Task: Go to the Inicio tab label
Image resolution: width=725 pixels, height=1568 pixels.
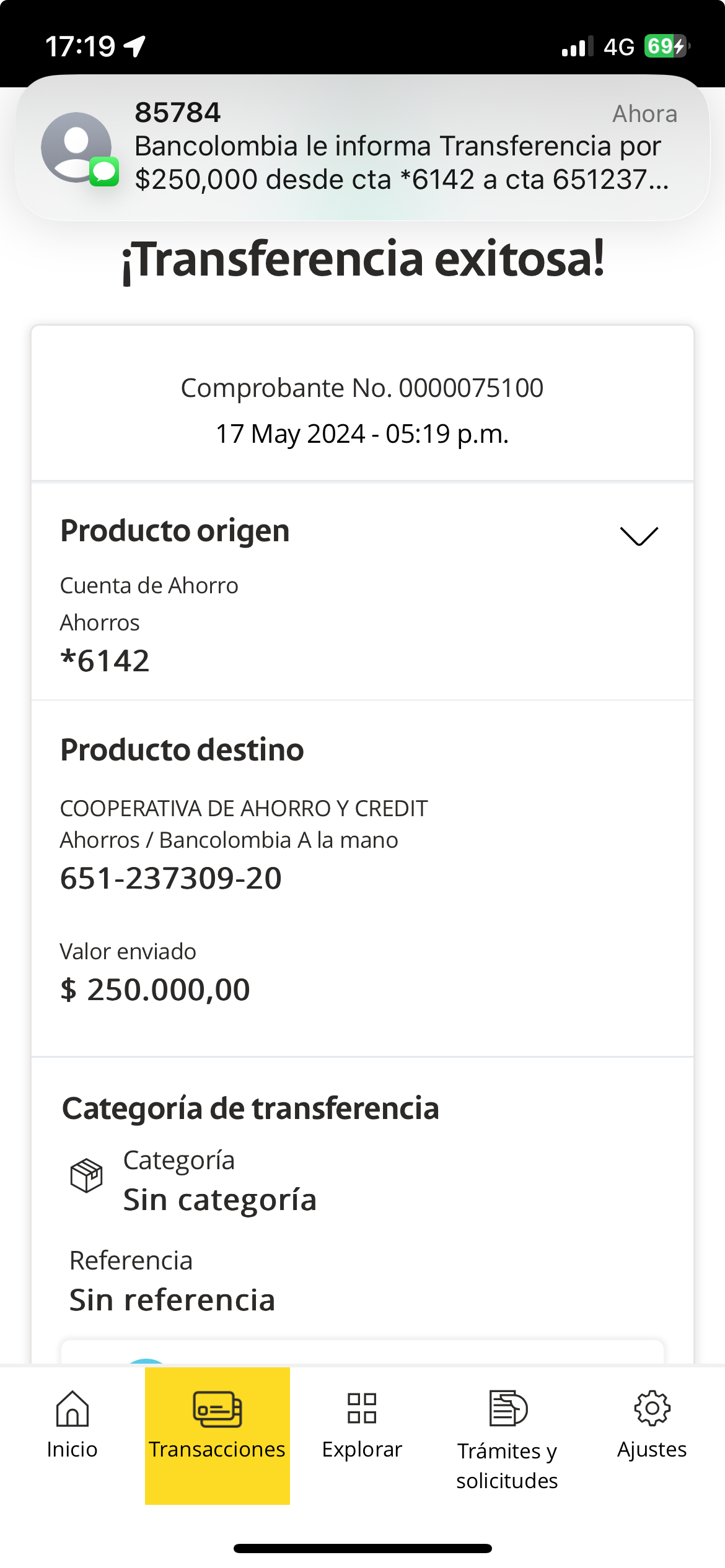Action: (x=72, y=1450)
